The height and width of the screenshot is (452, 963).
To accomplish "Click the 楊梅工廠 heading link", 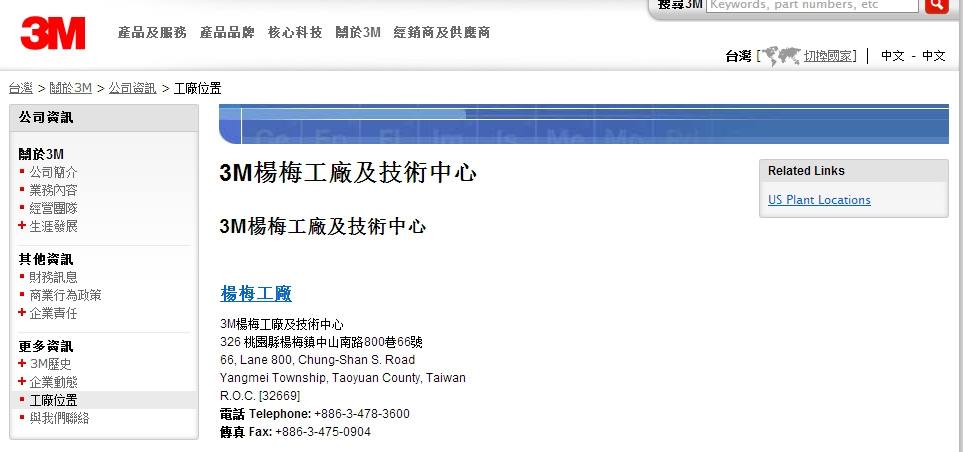I will pos(255,294).
